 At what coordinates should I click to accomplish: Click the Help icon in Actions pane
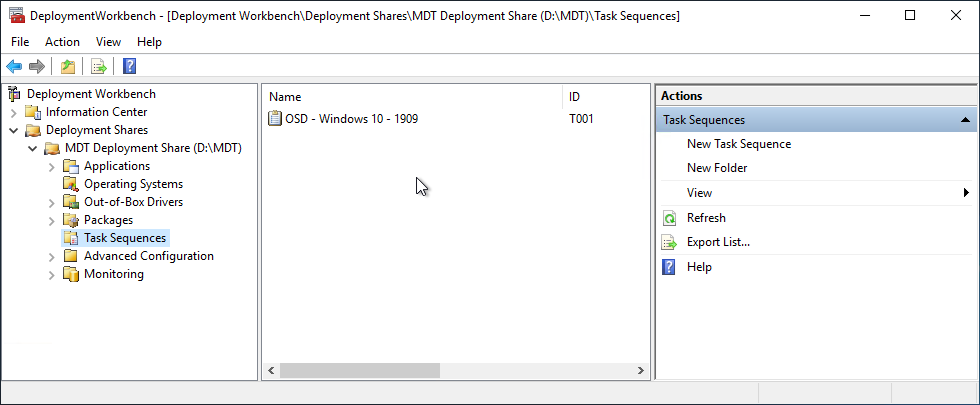tap(669, 267)
